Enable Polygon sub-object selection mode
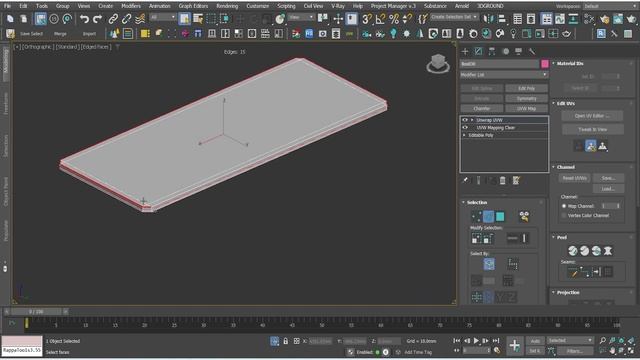Viewport: 640px width, 360px height. 500,216
